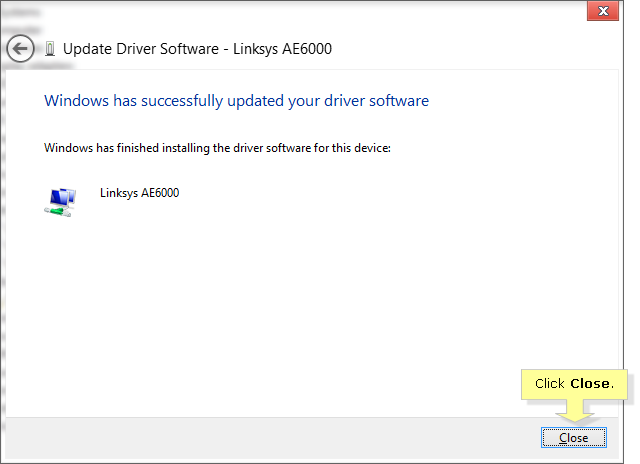Click 'Windows has finished installing the driver software' text
This screenshot has width=640, height=464.
(217, 148)
